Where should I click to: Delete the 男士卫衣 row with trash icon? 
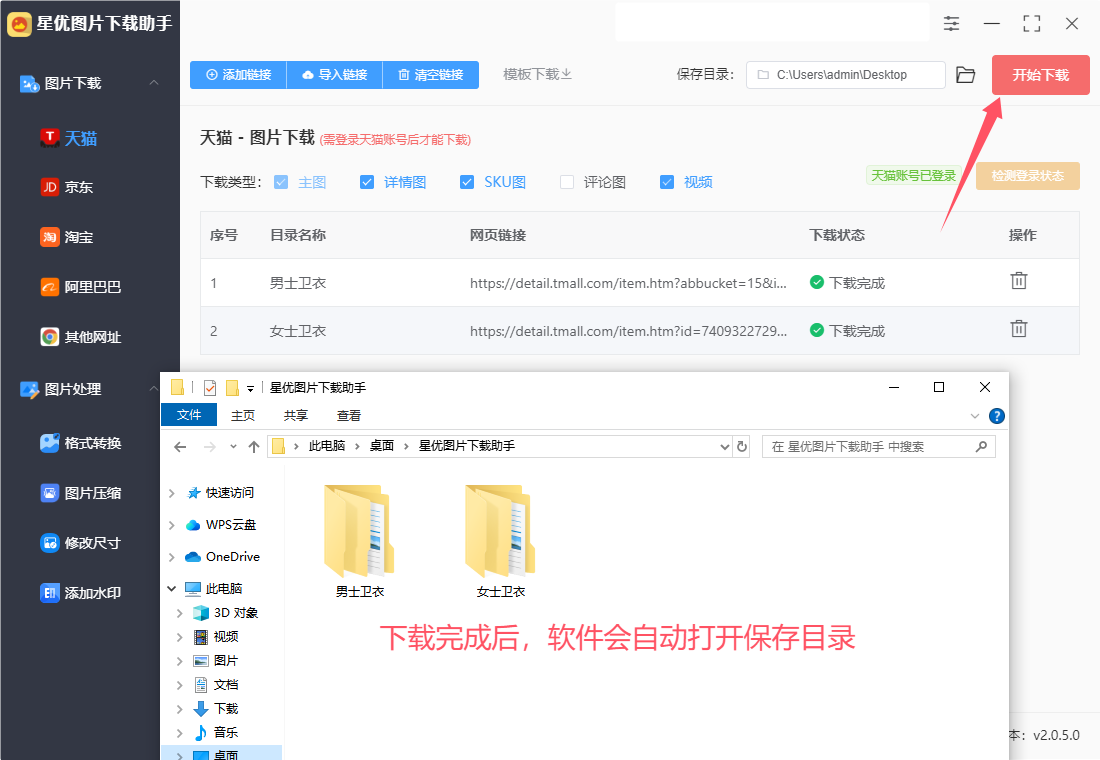[1019, 281]
